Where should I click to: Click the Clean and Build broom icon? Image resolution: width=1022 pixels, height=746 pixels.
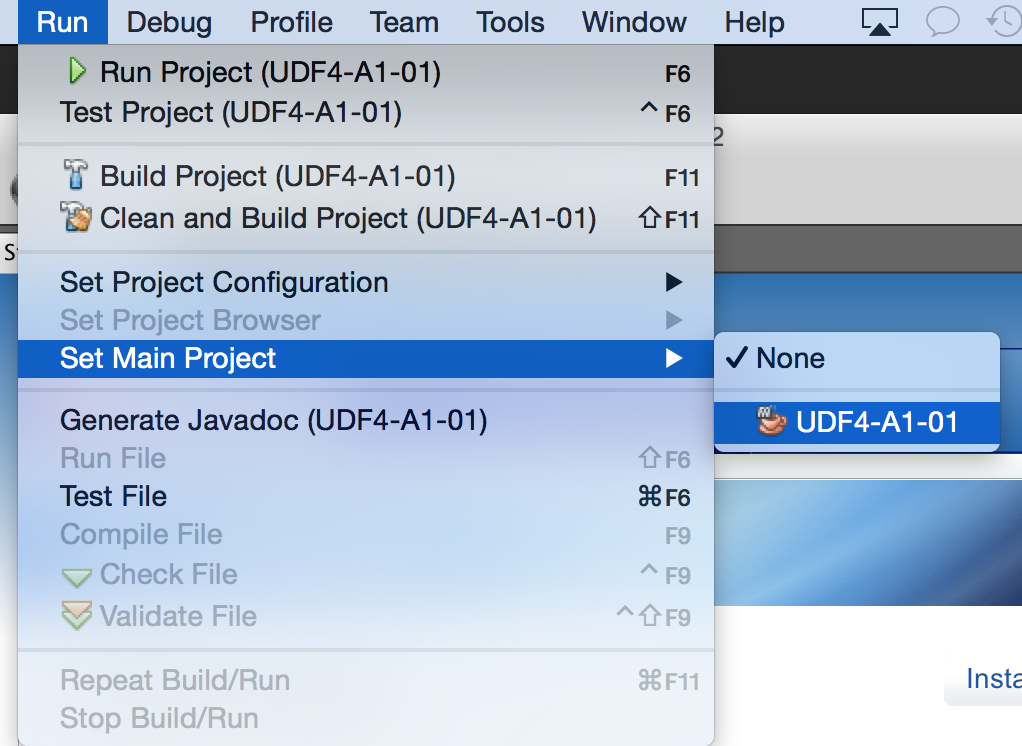pyautogui.click(x=76, y=217)
